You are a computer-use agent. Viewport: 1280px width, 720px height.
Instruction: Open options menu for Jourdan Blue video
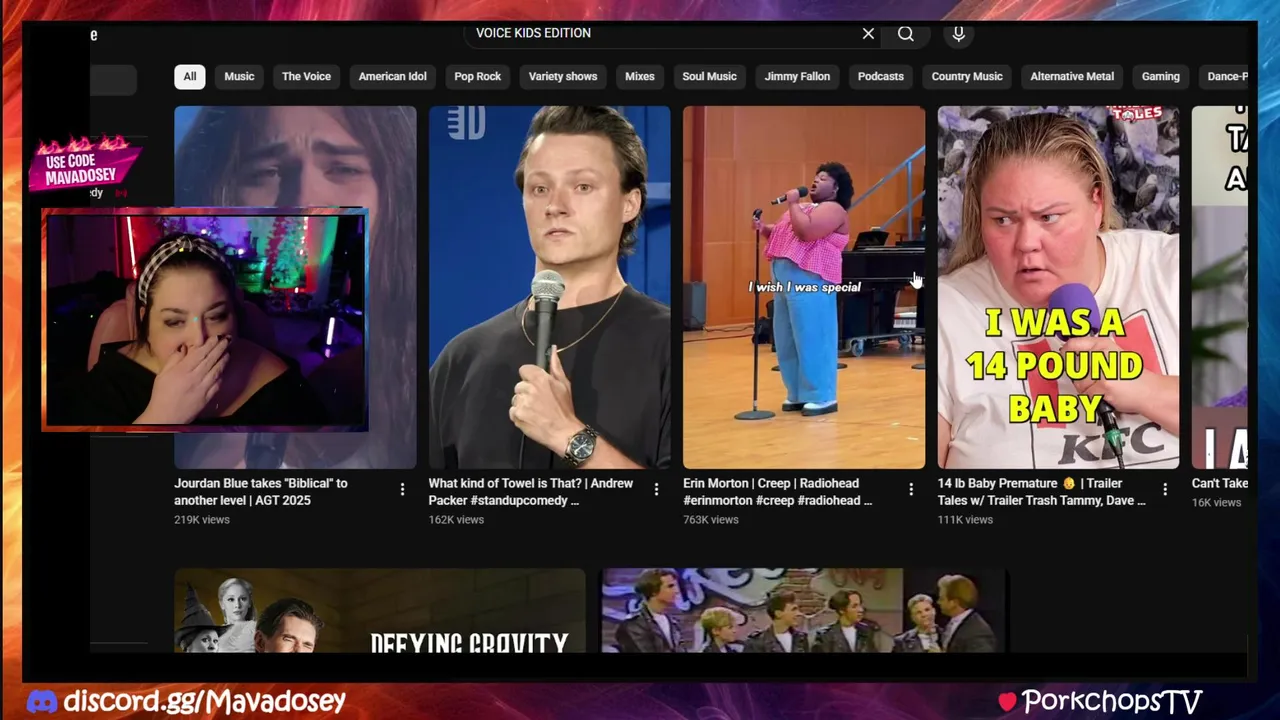pyautogui.click(x=402, y=489)
